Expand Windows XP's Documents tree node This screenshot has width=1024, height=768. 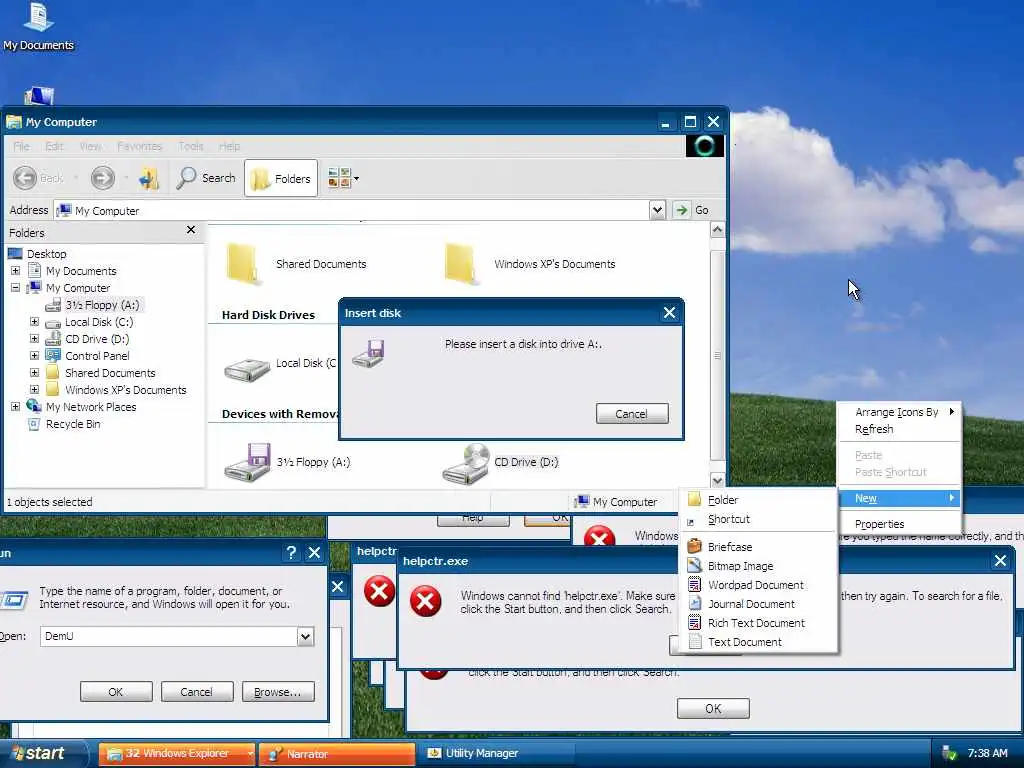35,390
